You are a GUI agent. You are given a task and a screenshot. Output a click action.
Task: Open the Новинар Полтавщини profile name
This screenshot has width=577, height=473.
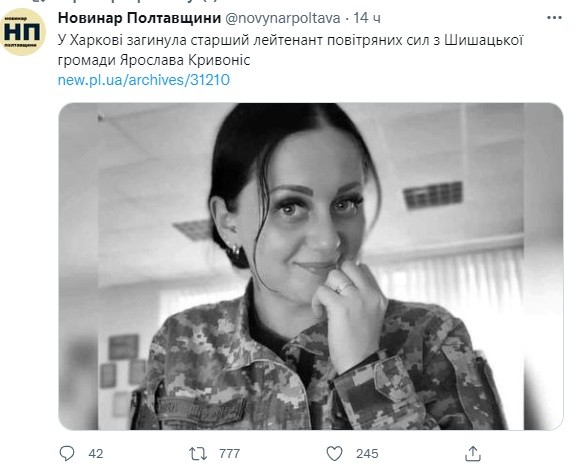139,18
